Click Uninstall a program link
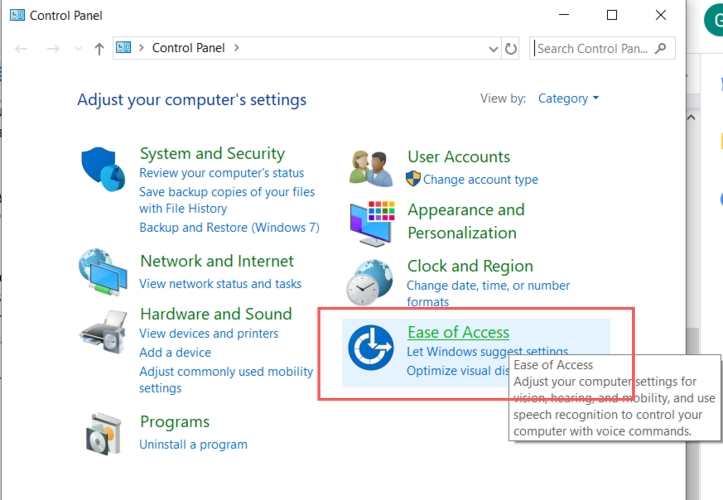Screen dimensions: 723x500 tap(193, 444)
